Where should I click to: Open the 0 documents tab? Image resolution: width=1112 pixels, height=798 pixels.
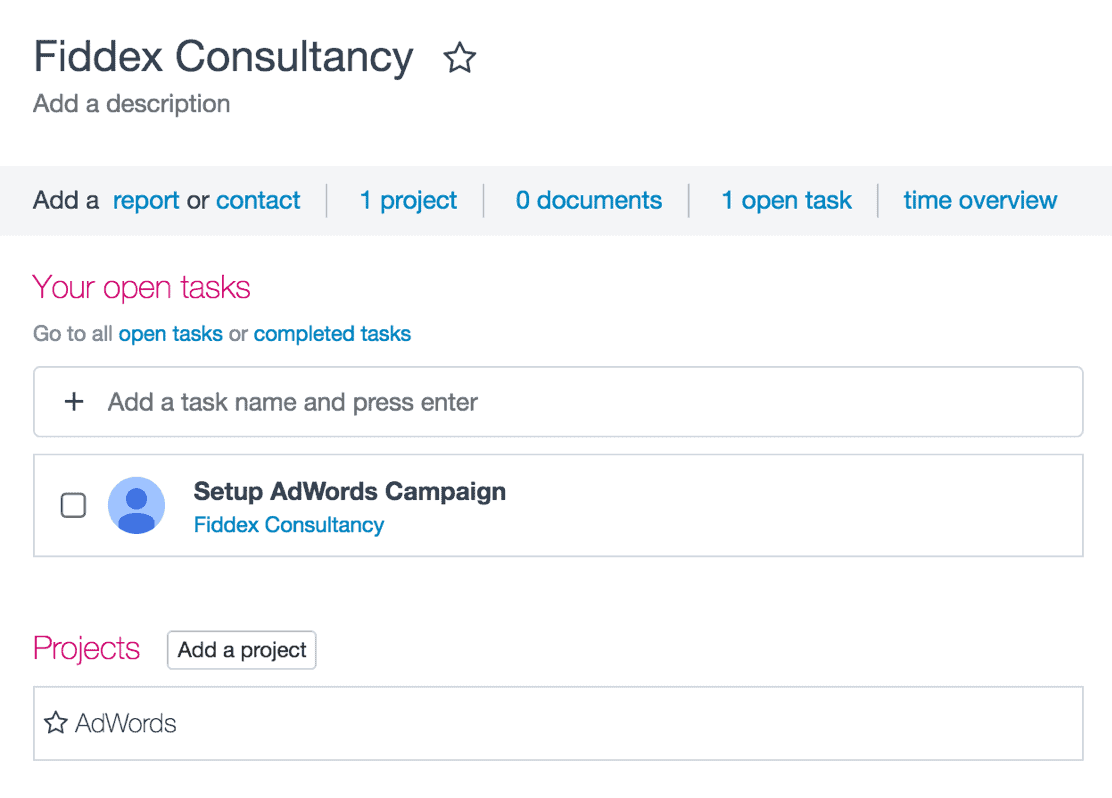(x=589, y=201)
